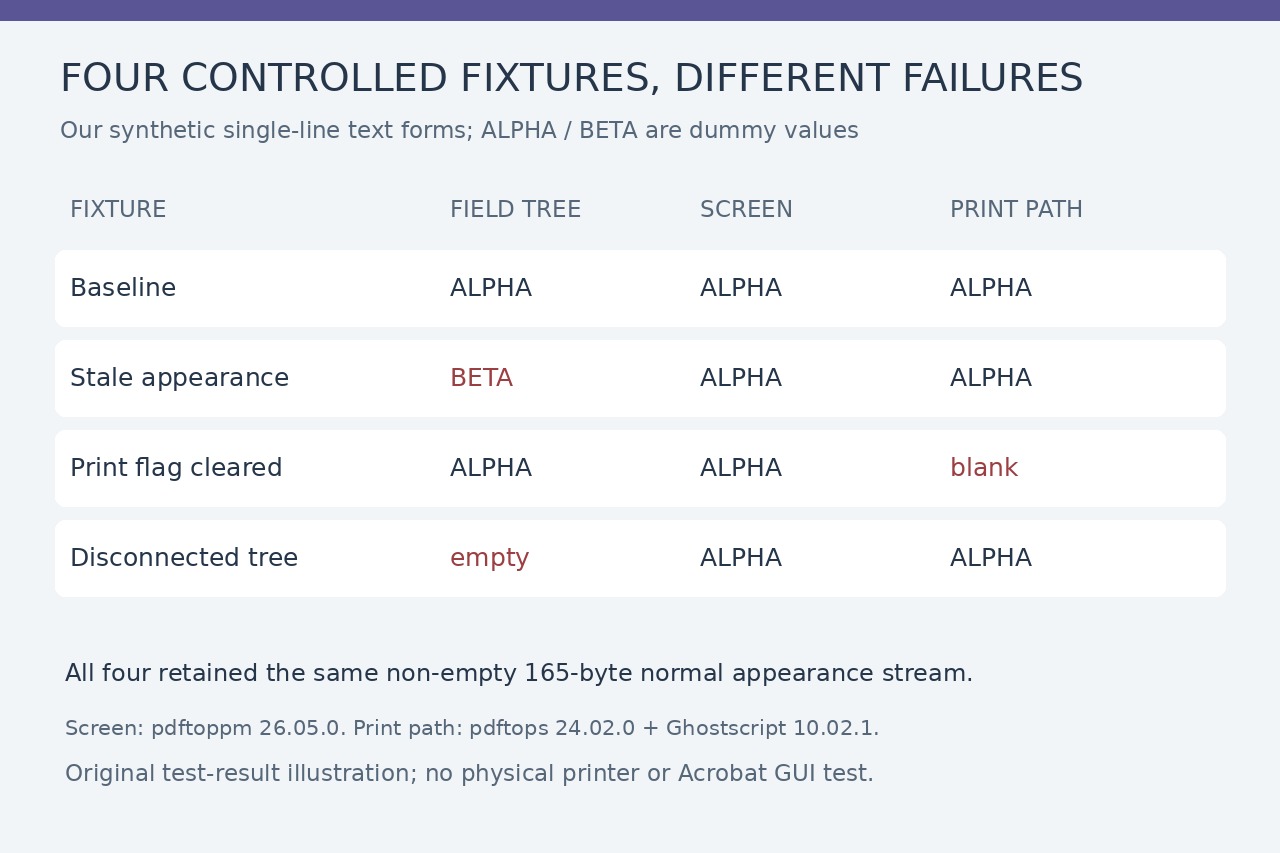Image resolution: width=1280 pixels, height=853 pixels.
Task: Click Print flag cleared FIELD TREE ALPHA
Action: 491,468
